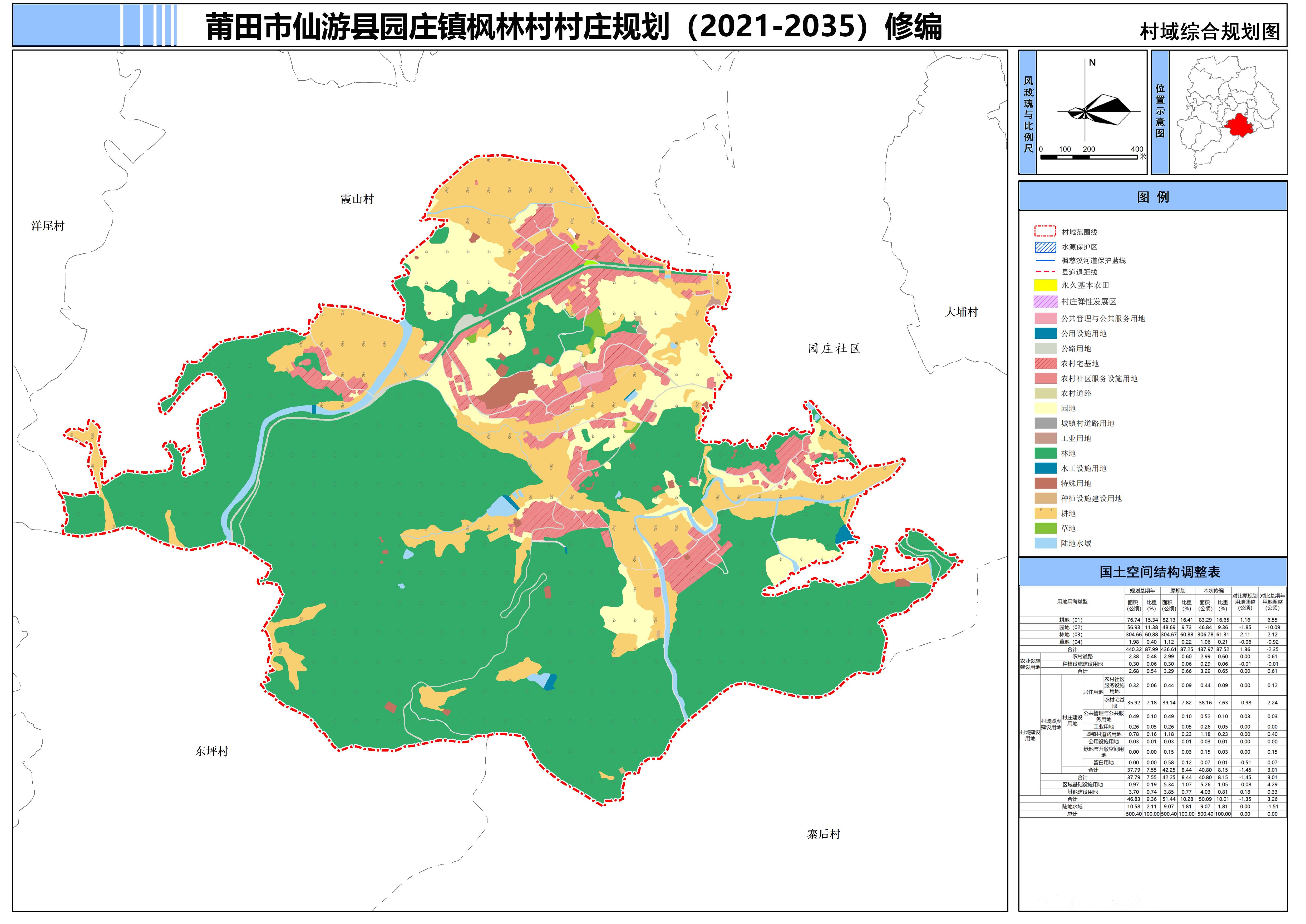Click the 村域范围线 red dashed legend symbol
The width and height of the screenshot is (1306, 924).
1045,231
